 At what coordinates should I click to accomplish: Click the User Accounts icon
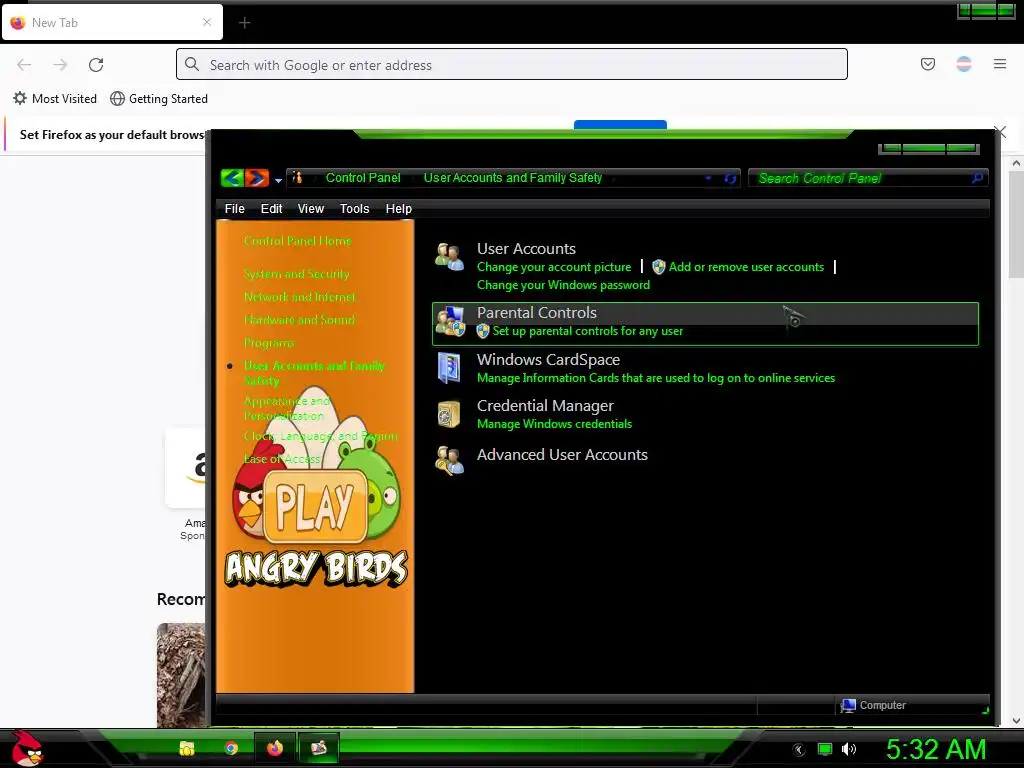pos(450,257)
